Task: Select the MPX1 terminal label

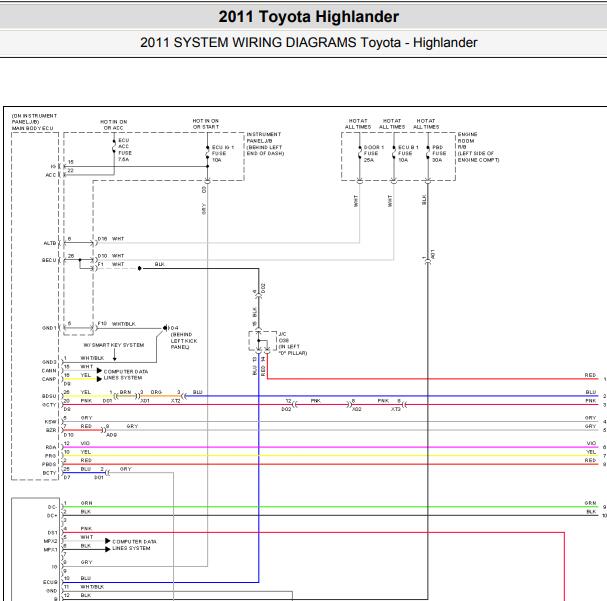Action: (x=50, y=550)
